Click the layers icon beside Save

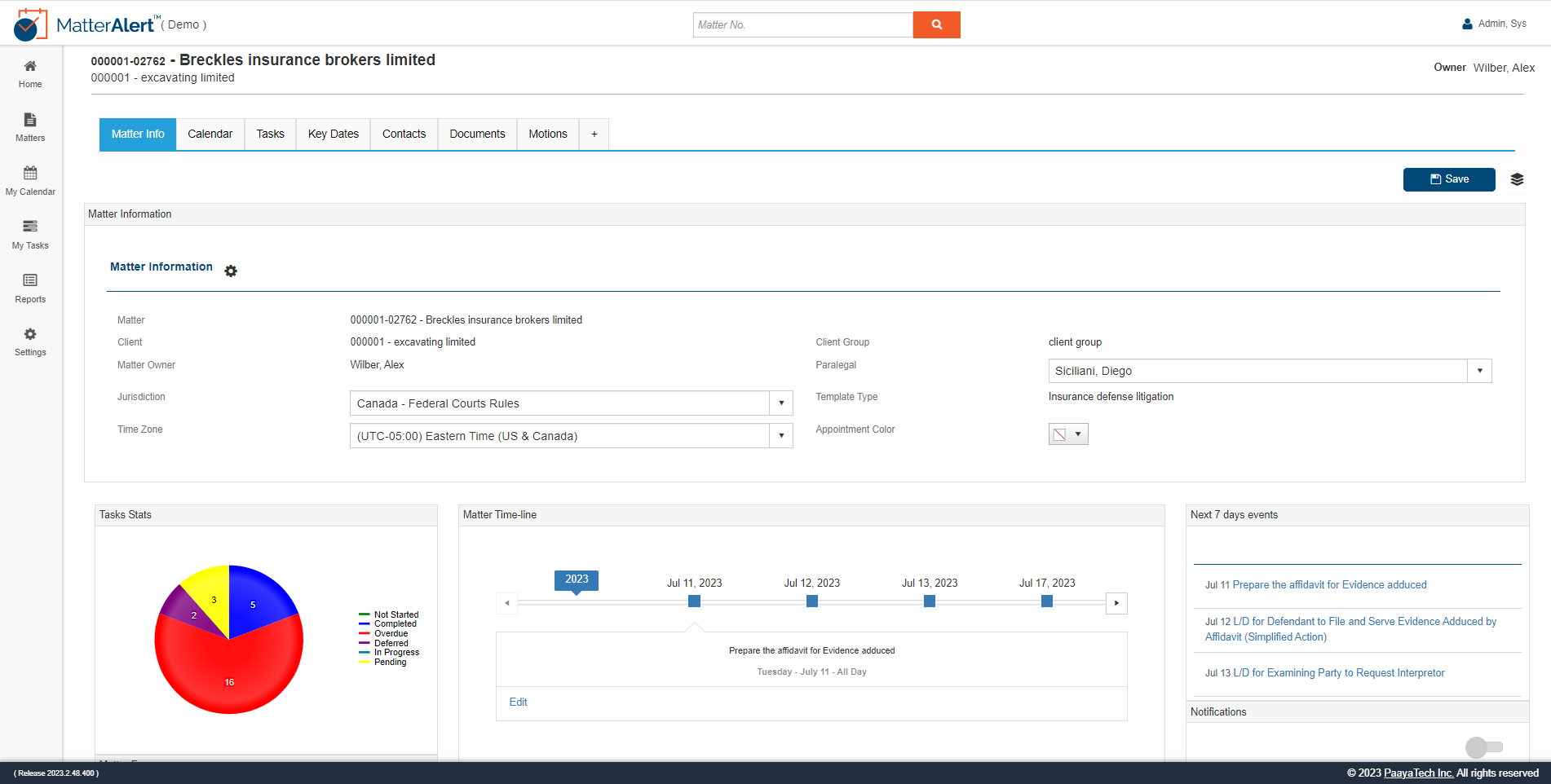pos(1517,179)
